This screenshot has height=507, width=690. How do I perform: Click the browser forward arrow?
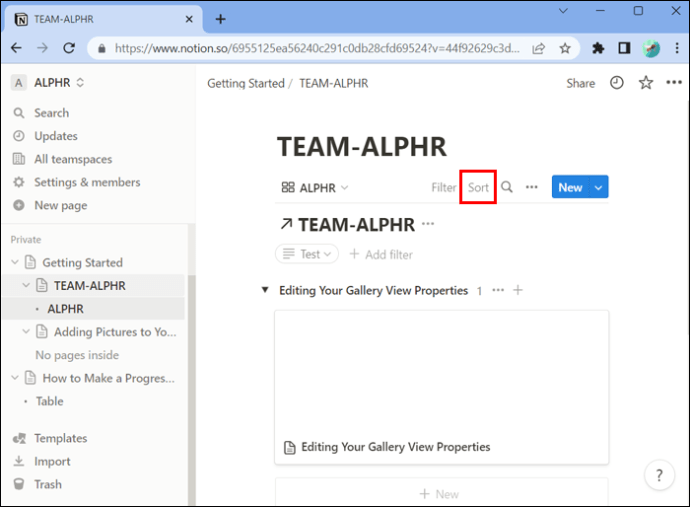point(43,48)
